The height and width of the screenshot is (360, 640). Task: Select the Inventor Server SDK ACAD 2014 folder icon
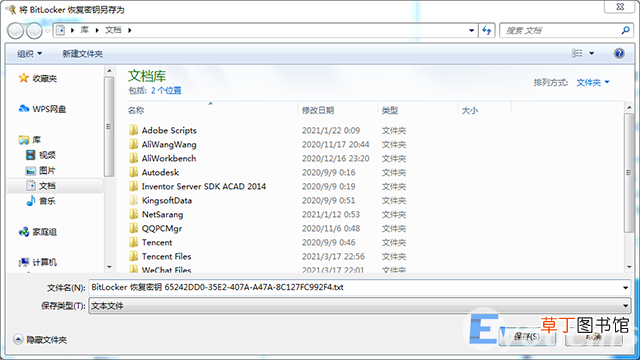click(133, 186)
